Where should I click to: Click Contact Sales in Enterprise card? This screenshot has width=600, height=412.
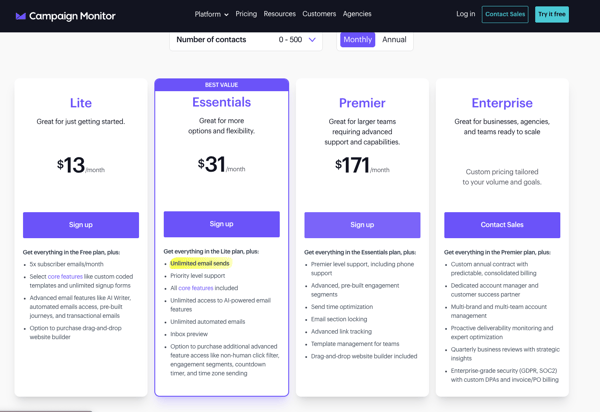pyautogui.click(x=502, y=225)
